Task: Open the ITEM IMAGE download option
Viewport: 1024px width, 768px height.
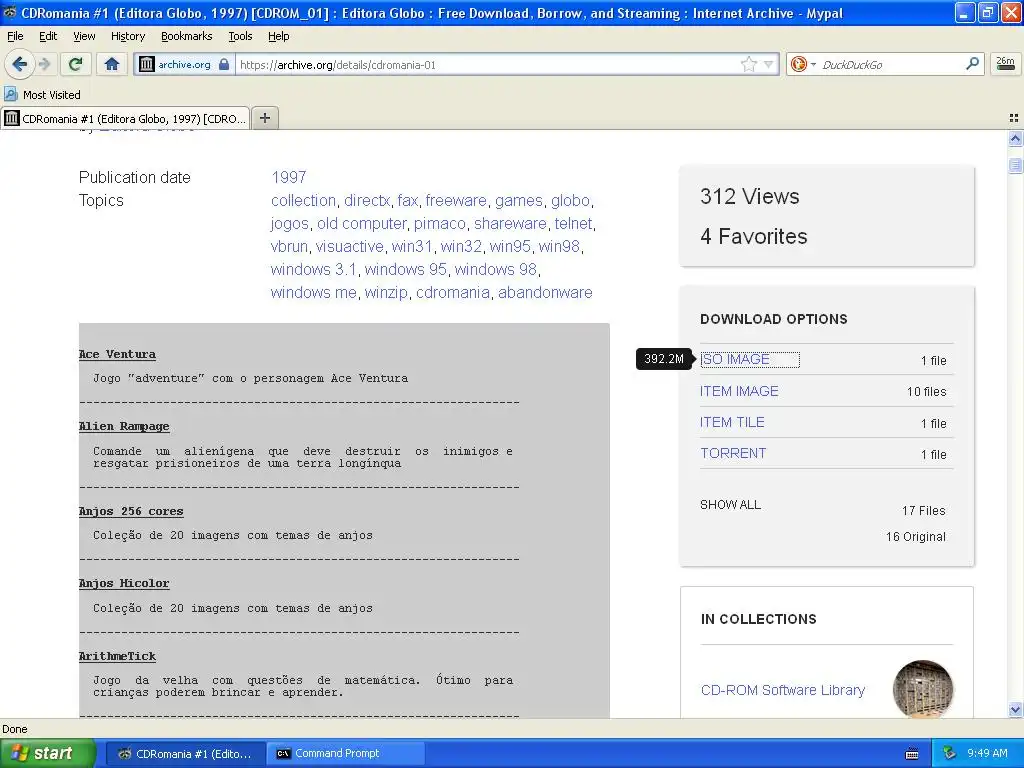Action: click(x=739, y=391)
